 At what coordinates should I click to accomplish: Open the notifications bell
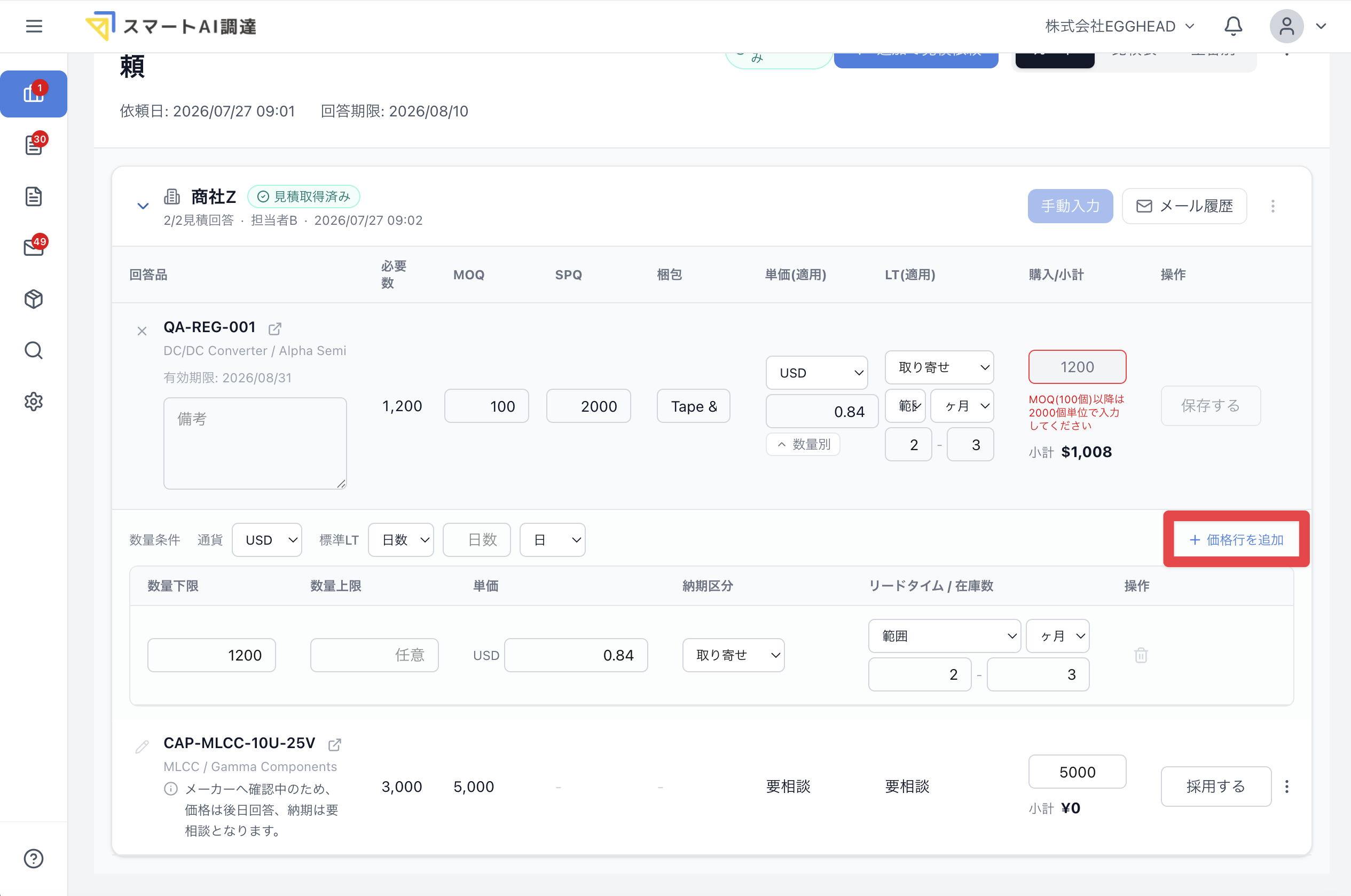1232,26
